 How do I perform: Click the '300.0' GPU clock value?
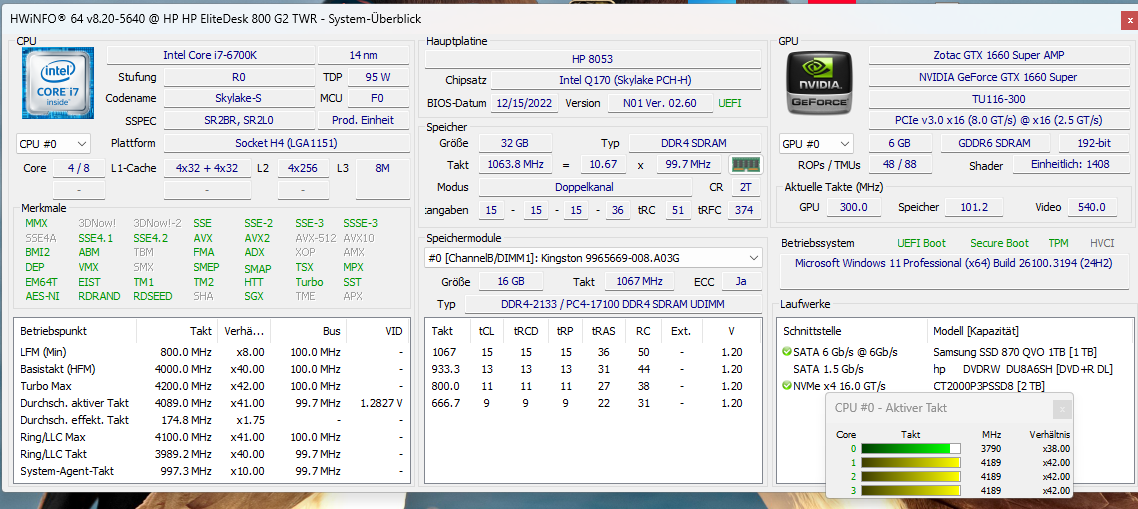854,208
